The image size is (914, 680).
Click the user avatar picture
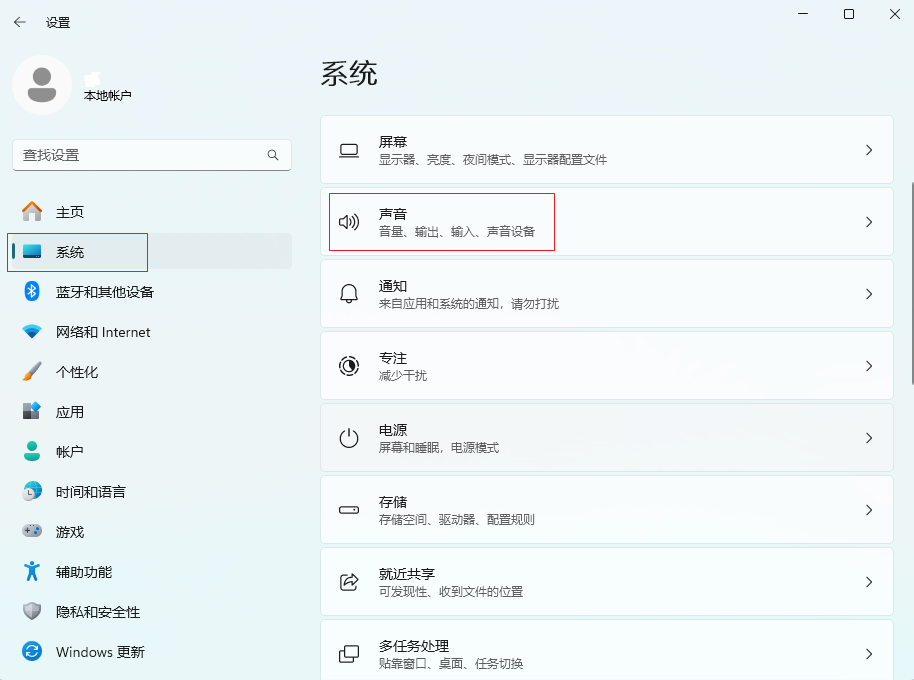[42, 85]
